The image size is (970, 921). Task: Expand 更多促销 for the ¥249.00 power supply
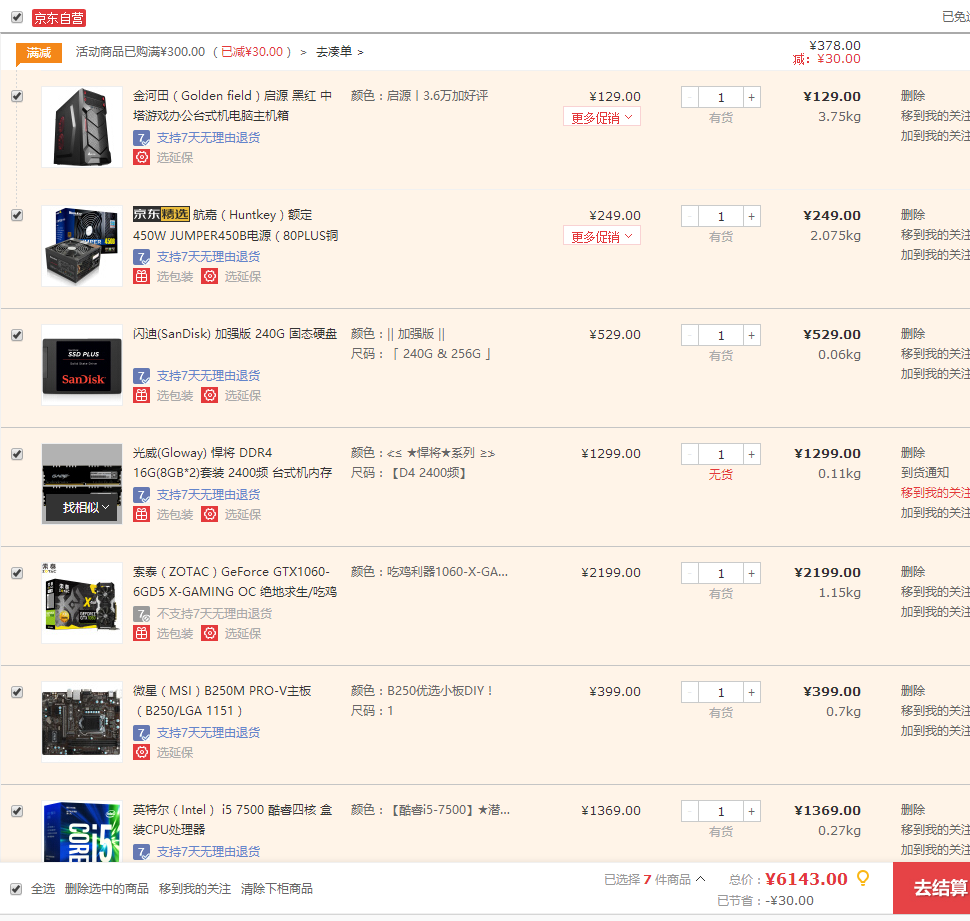[602, 236]
